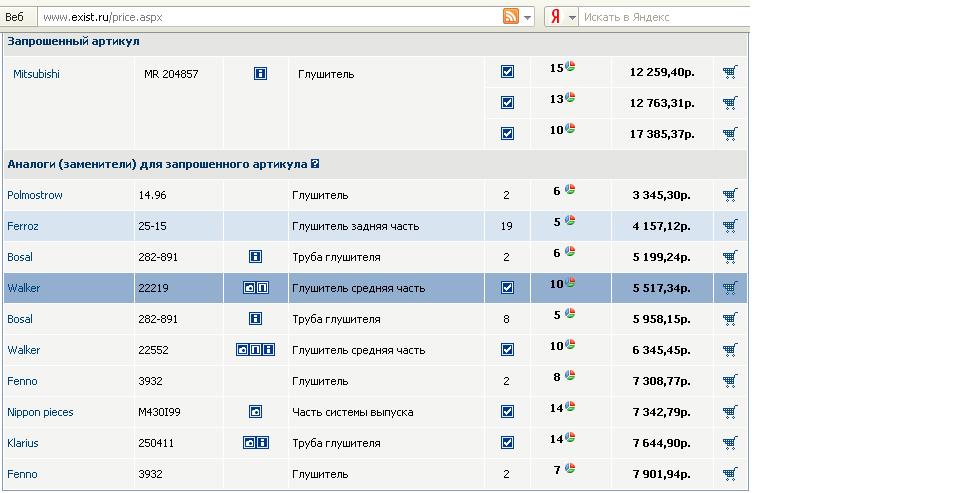Open info icon for Mitsubishi MR 204857

(260, 73)
